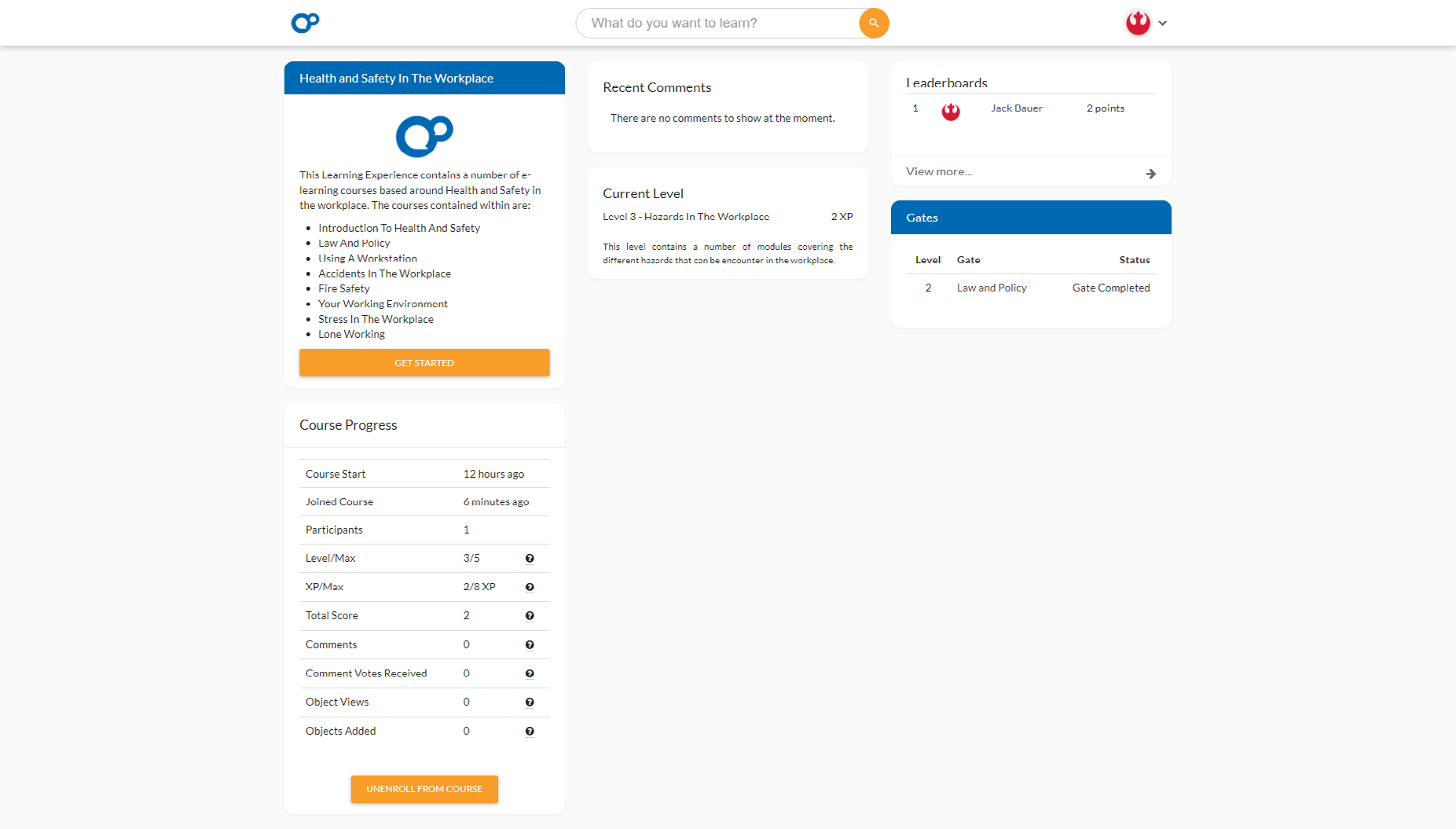Viewport: 1456px width, 829px height.
Task: Click the orange search magnifier button
Action: [x=874, y=23]
